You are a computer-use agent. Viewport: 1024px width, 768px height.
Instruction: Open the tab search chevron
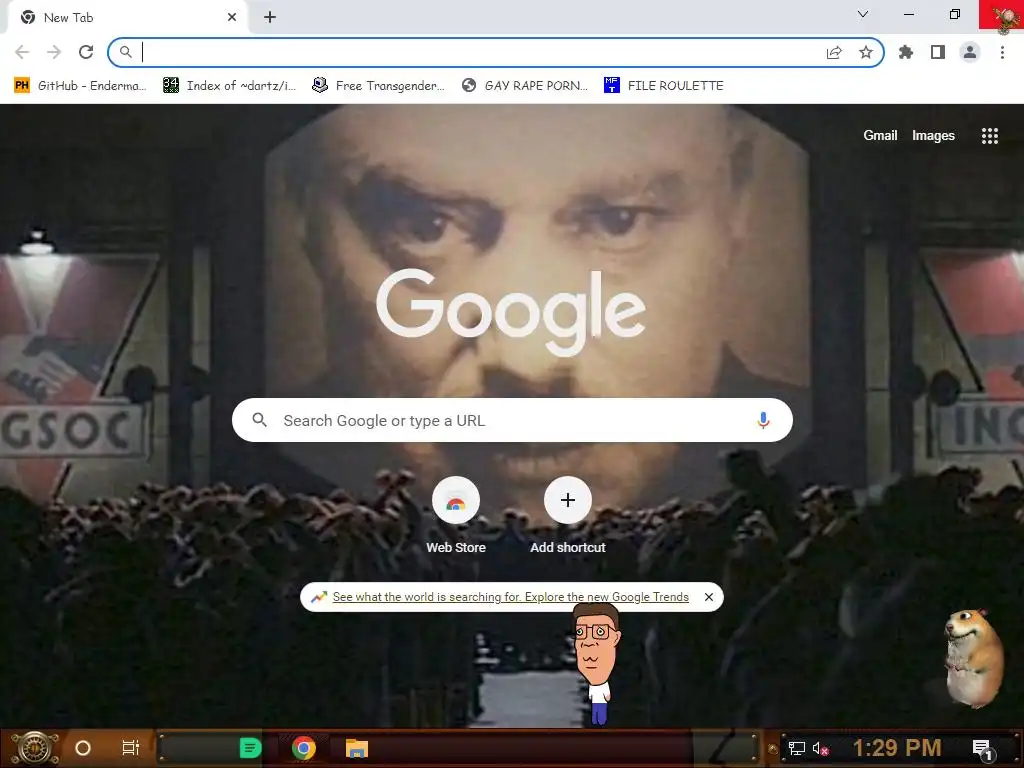pyautogui.click(x=863, y=14)
